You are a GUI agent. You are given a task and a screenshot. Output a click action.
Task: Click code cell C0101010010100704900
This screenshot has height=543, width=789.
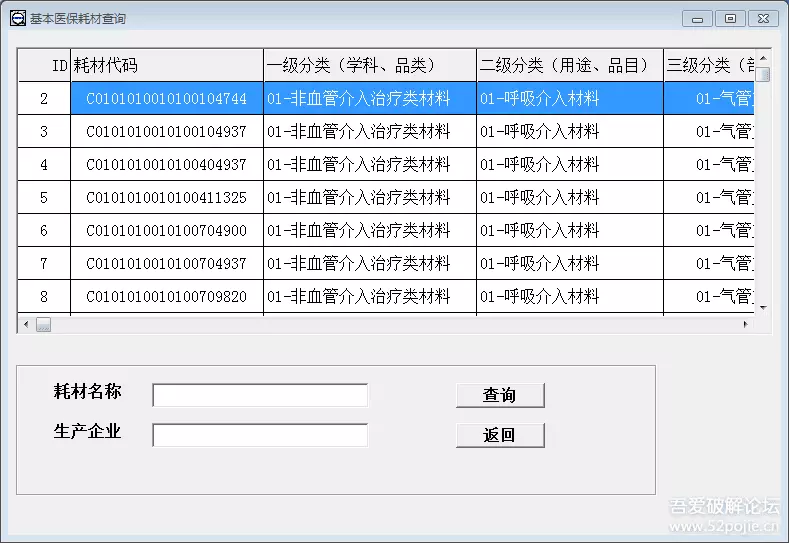coord(166,231)
